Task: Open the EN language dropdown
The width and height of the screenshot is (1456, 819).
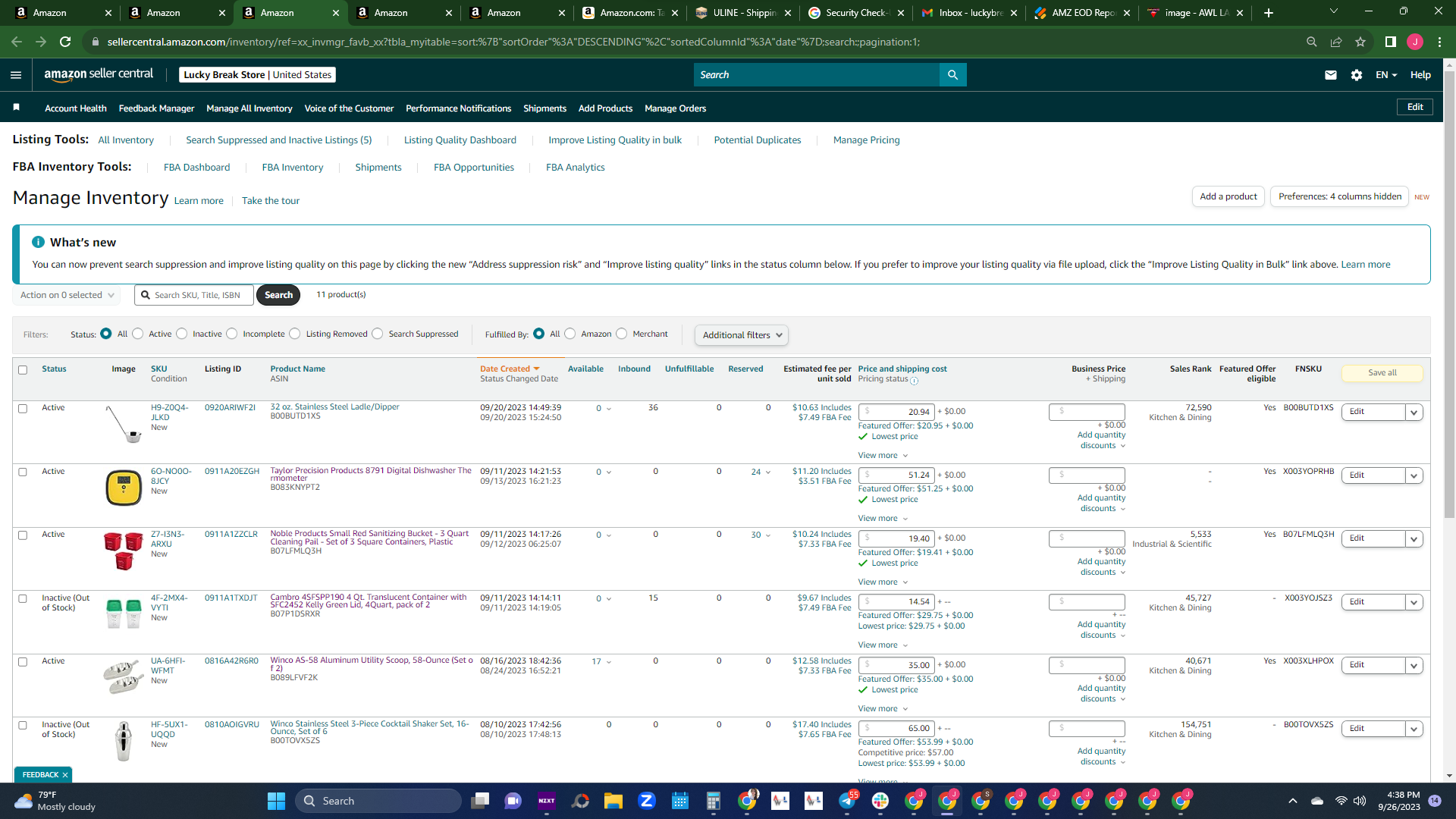Action: point(1386,75)
